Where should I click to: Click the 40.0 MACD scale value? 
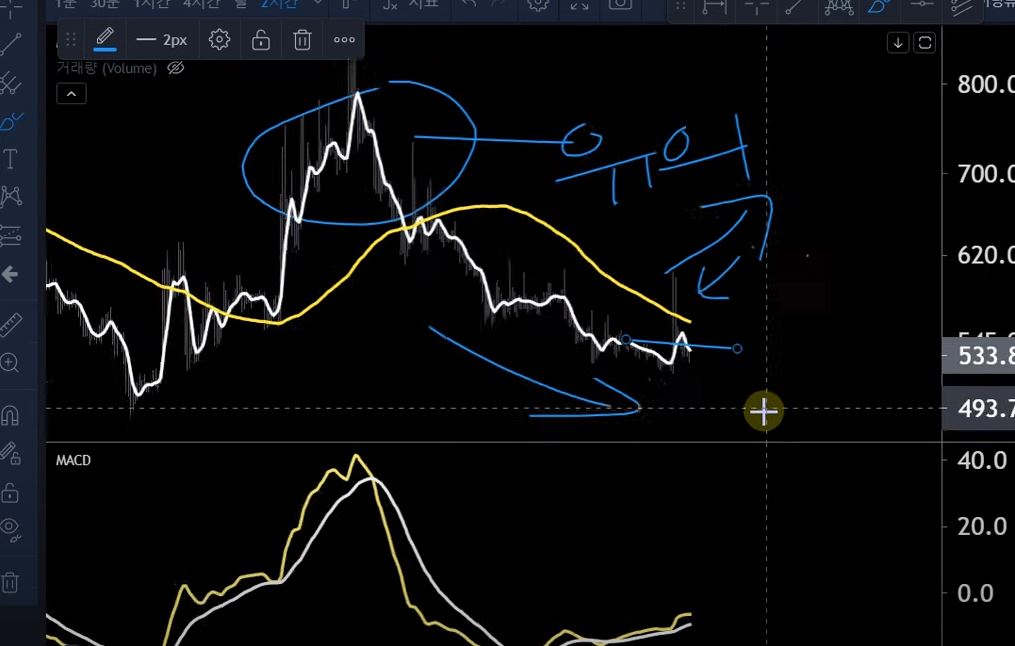(983, 461)
